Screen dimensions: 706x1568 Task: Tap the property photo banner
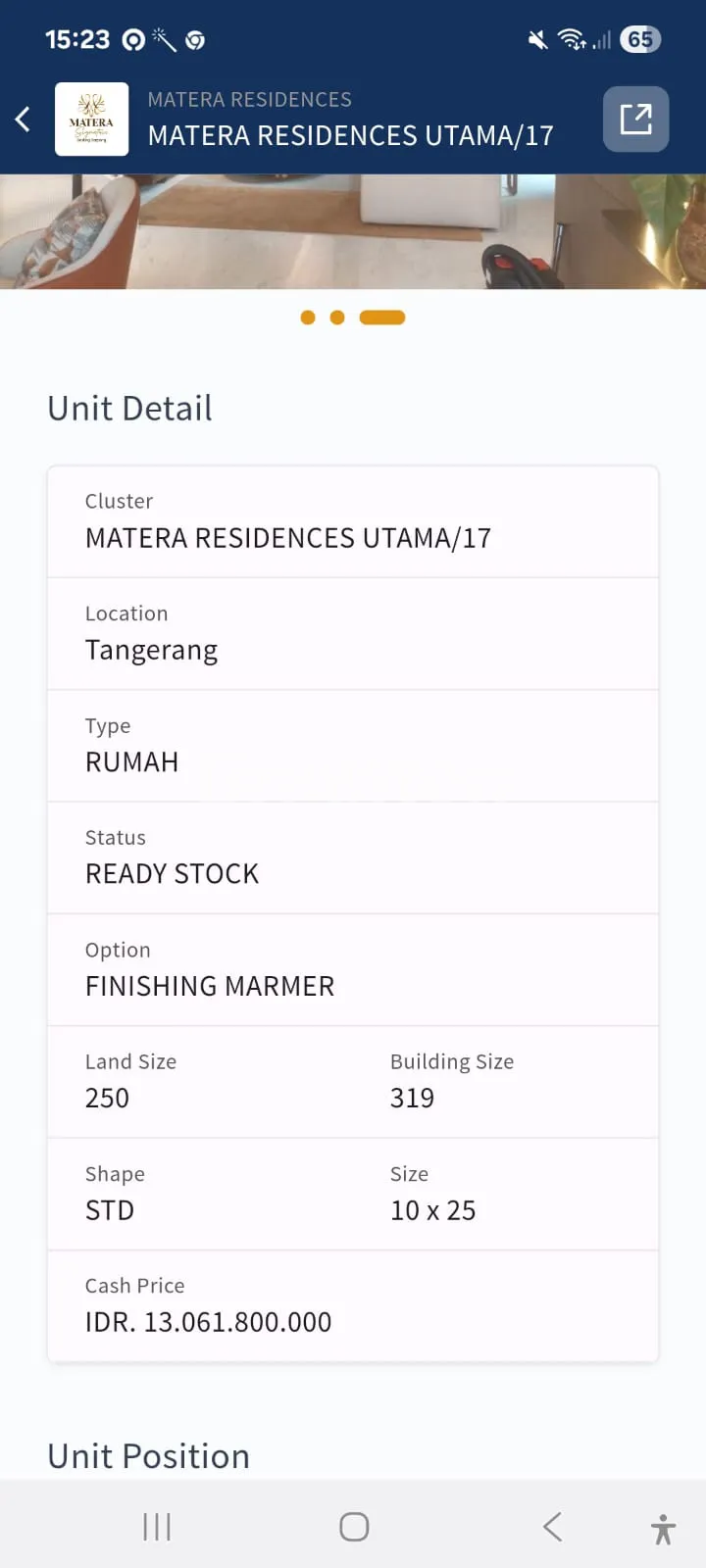pos(353,231)
